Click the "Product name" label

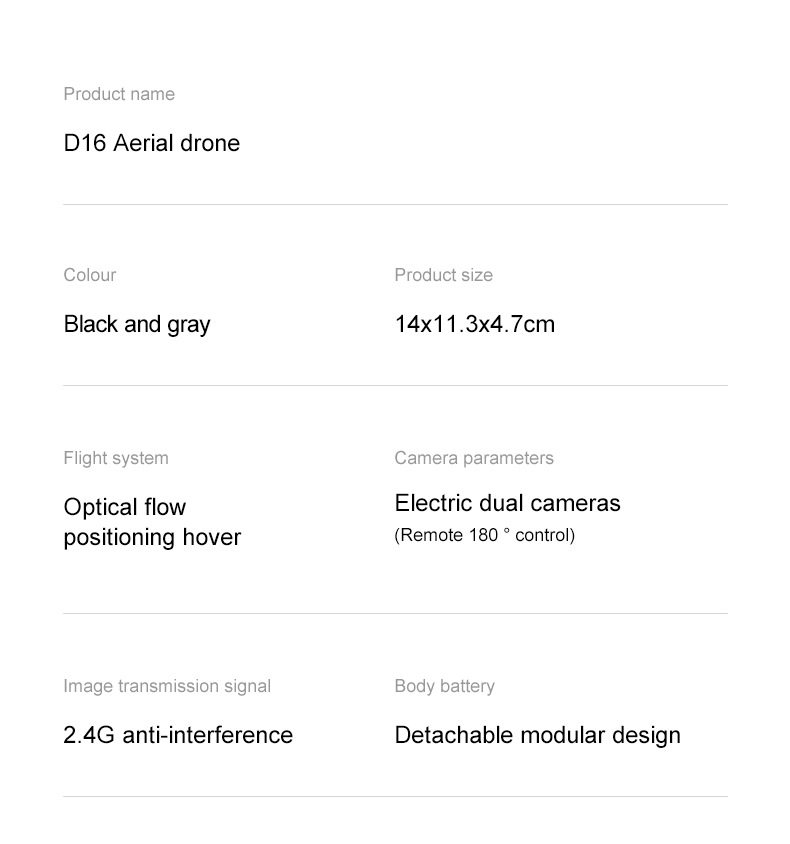(119, 94)
